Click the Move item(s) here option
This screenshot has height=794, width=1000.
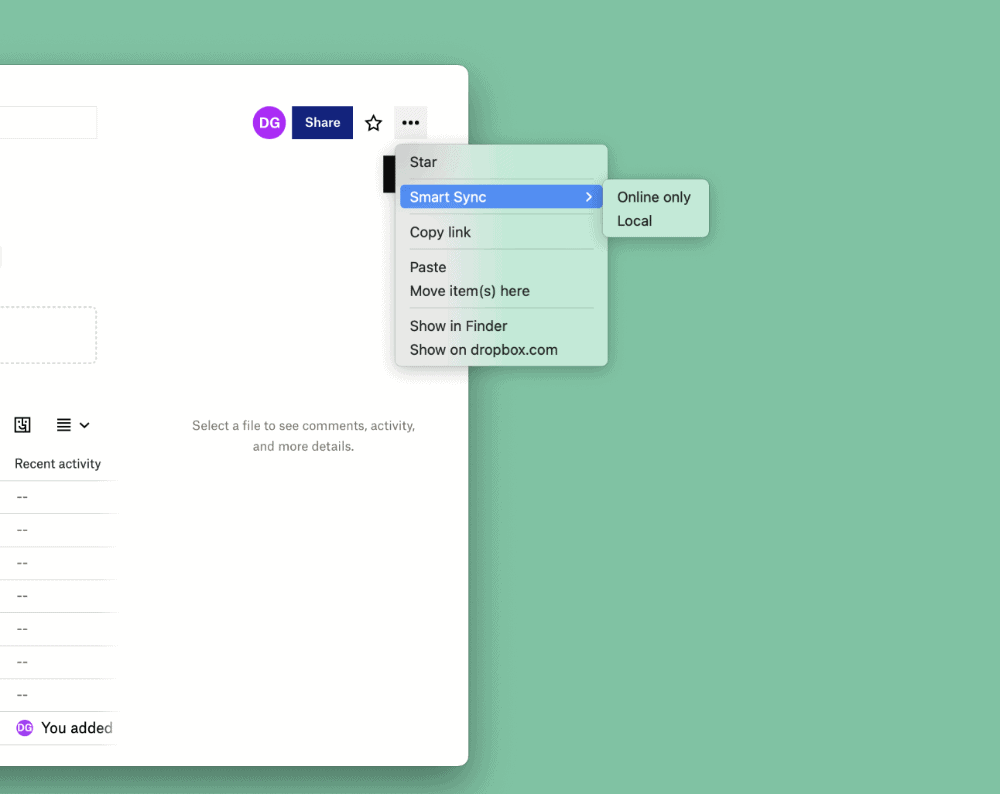coord(469,290)
